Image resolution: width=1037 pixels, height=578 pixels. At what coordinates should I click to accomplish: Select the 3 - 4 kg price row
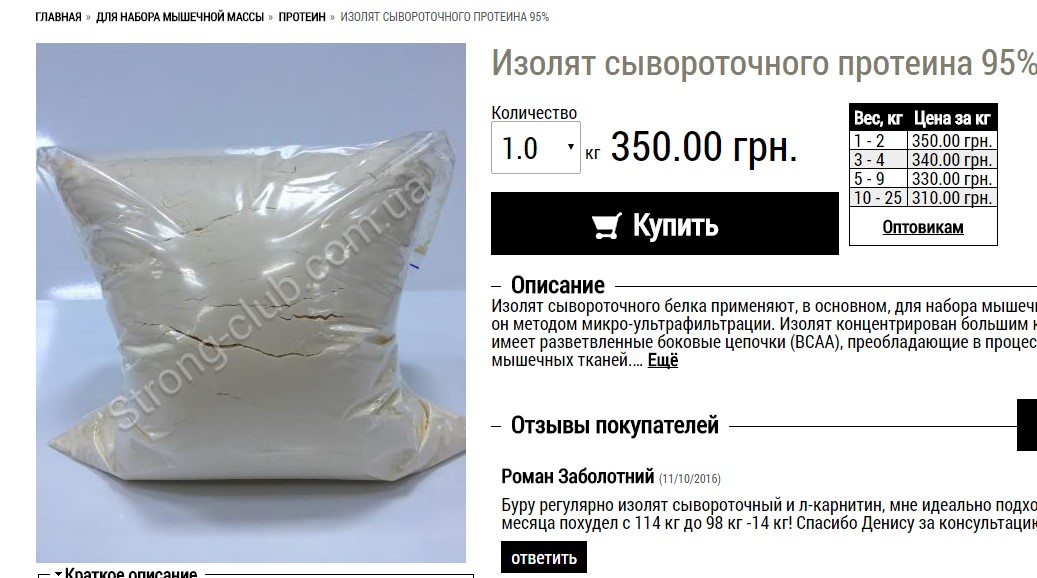click(x=923, y=159)
